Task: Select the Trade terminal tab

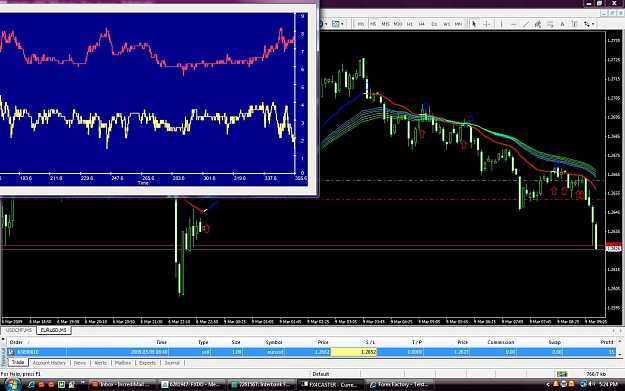Action: 18,362
